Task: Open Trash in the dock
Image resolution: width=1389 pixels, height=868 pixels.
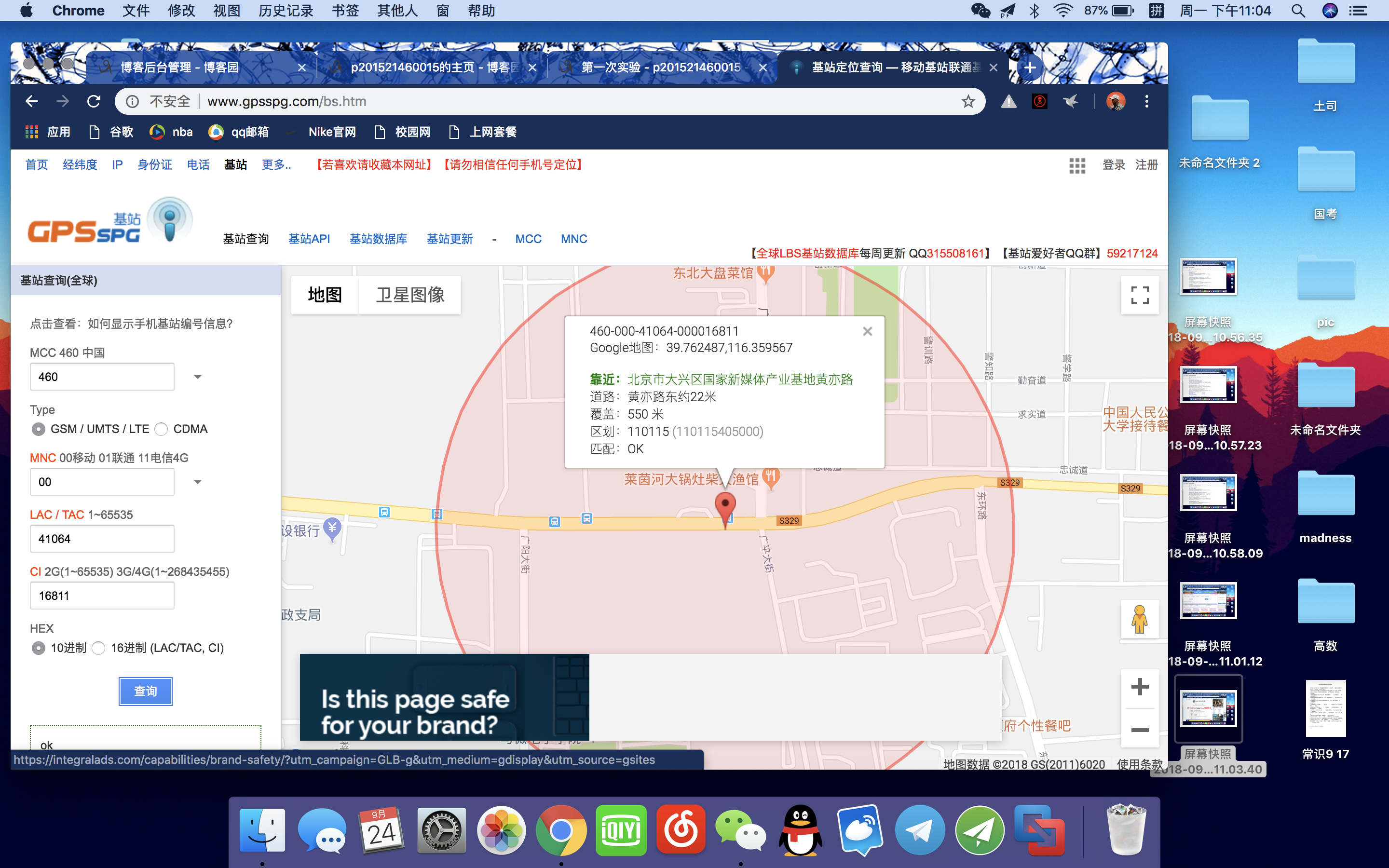Action: point(1126,830)
